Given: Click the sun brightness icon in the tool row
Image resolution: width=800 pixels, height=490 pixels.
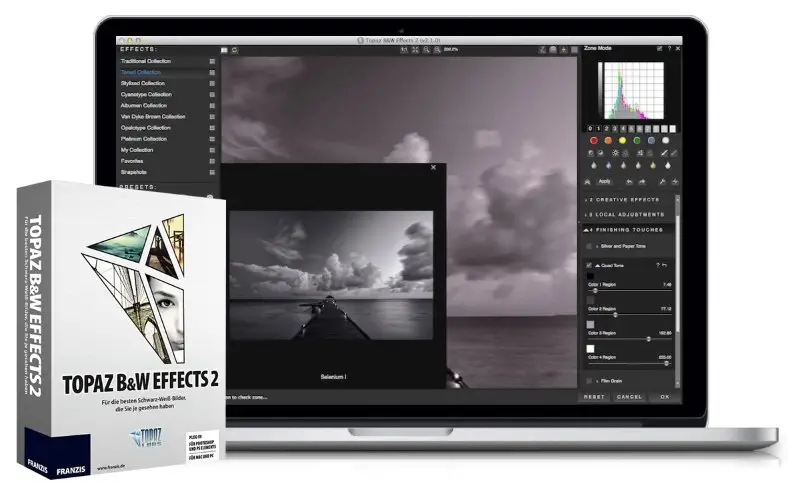Looking at the screenshot, I should (615, 153).
